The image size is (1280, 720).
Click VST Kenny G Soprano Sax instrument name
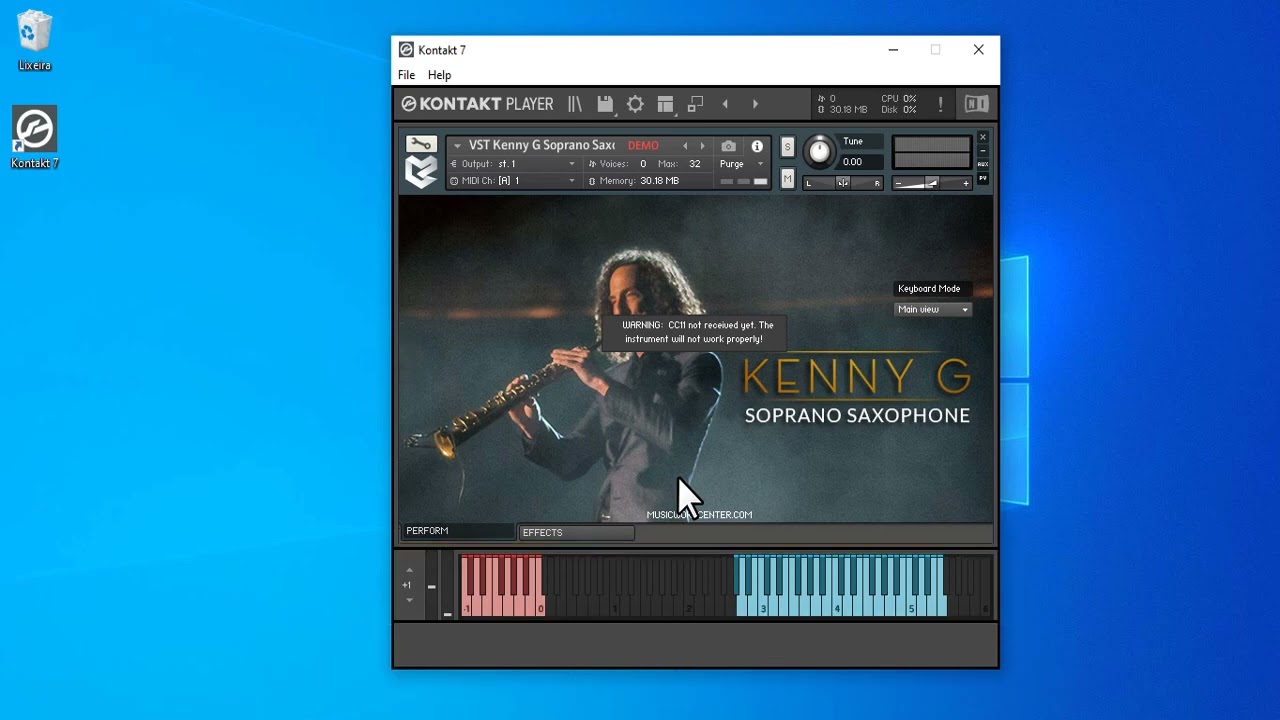[x=541, y=146]
